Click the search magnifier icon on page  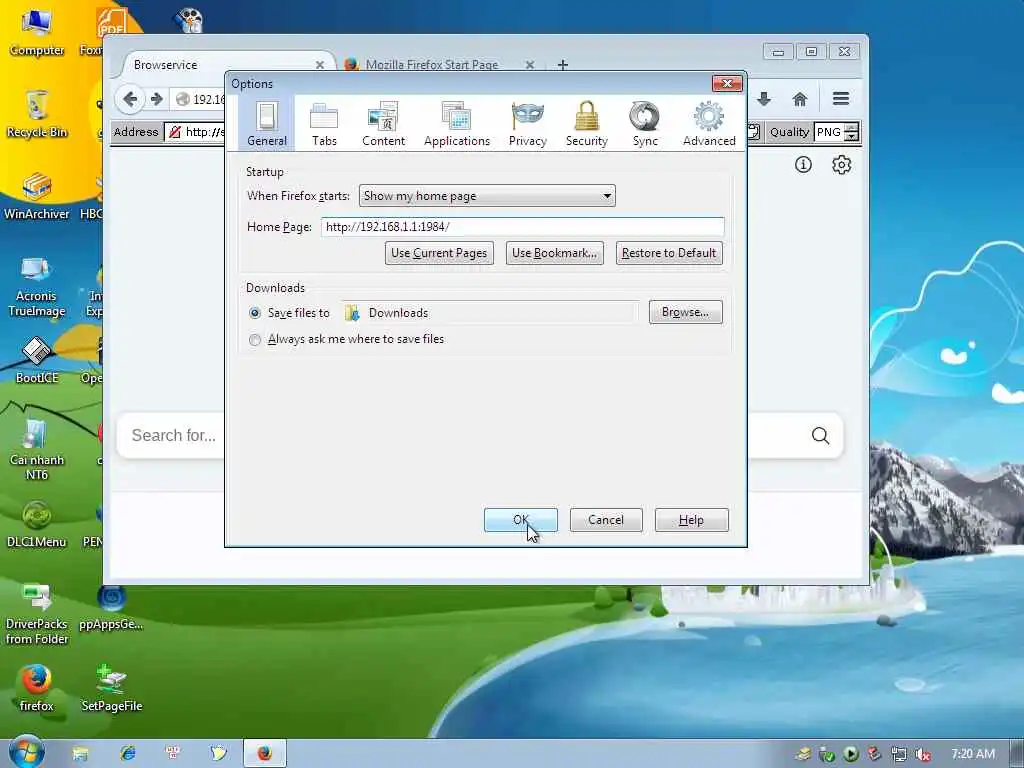[x=821, y=436]
